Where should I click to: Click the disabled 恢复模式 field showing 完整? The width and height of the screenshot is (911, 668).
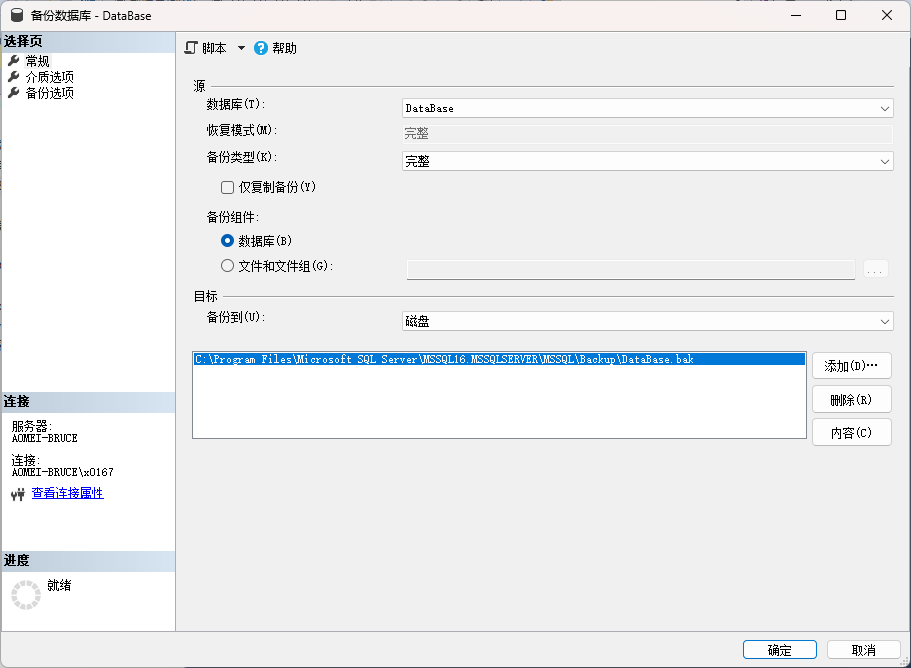pos(647,134)
